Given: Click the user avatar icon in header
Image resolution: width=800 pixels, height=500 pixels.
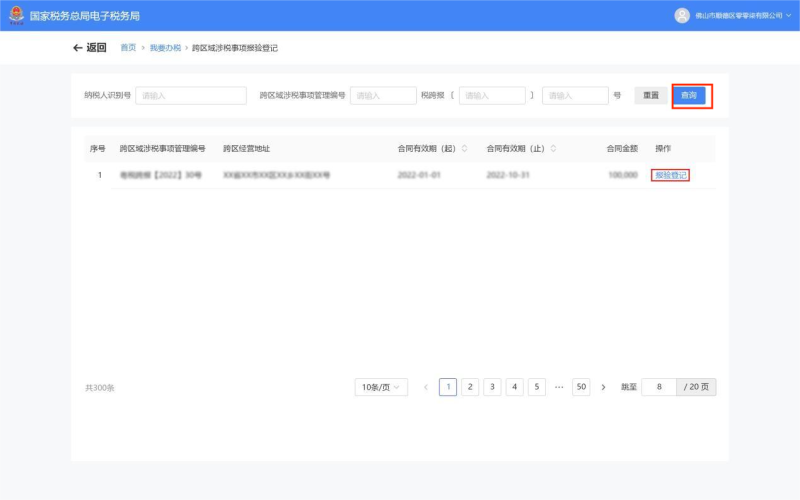Looking at the screenshot, I should [682, 15].
